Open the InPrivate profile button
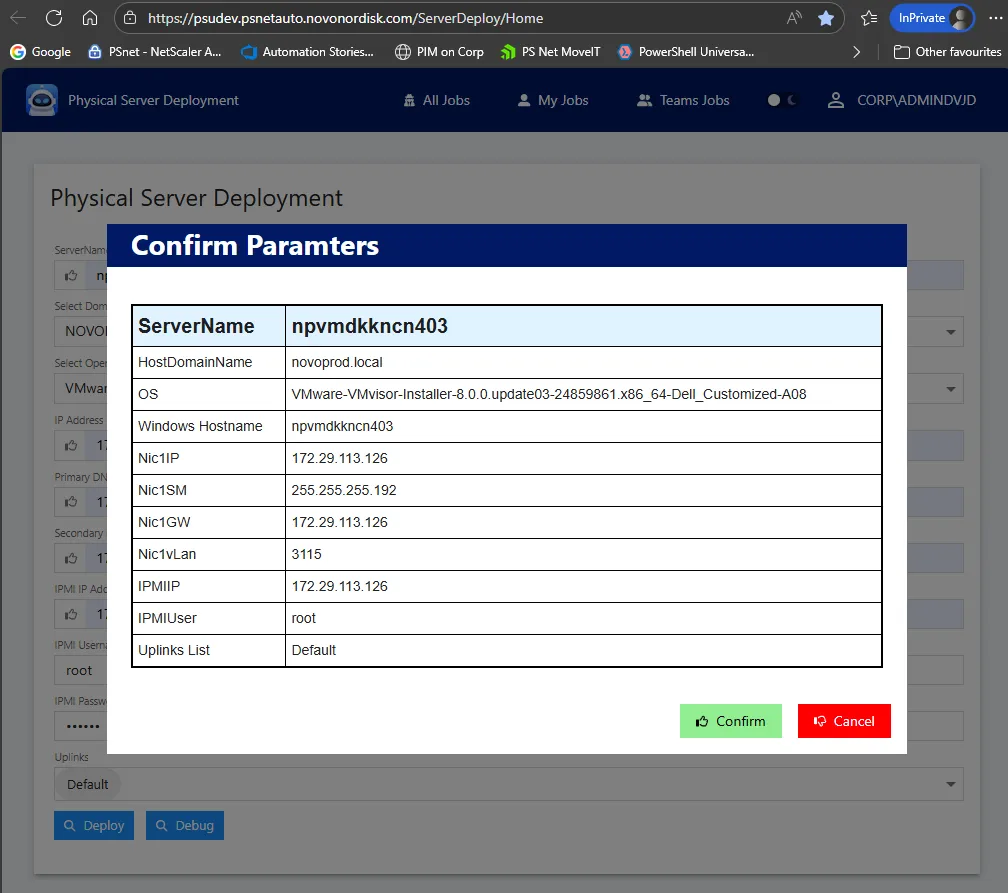The height and width of the screenshot is (893, 1008). pos(931,18)
